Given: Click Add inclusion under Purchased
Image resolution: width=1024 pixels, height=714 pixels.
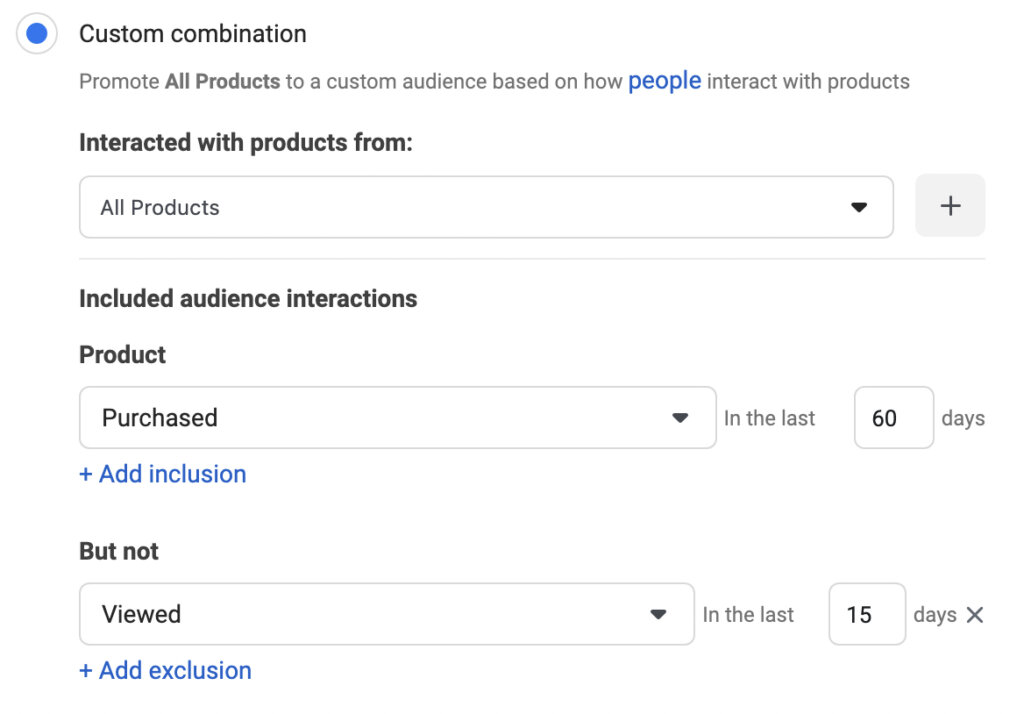Looking at the screenshot, I should tap(162, 474).
